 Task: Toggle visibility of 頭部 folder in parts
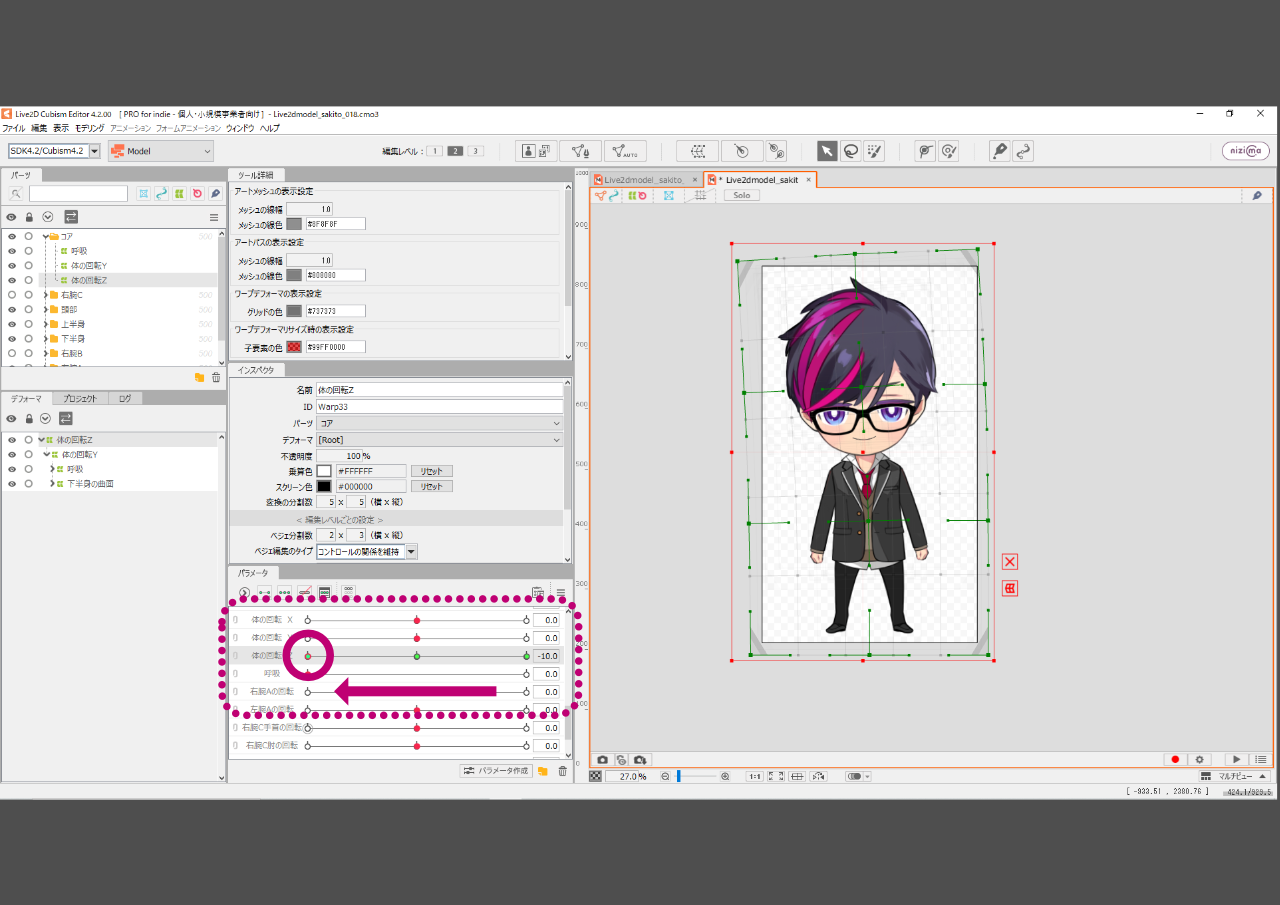point(11,310)
